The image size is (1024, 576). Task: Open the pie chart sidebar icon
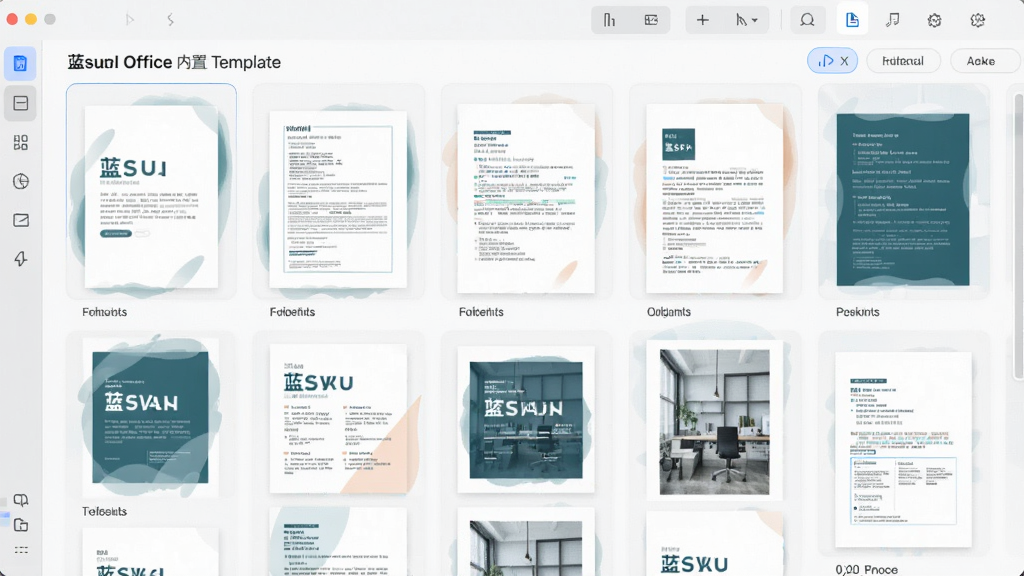pyautogui.click(x=20, y=181)
